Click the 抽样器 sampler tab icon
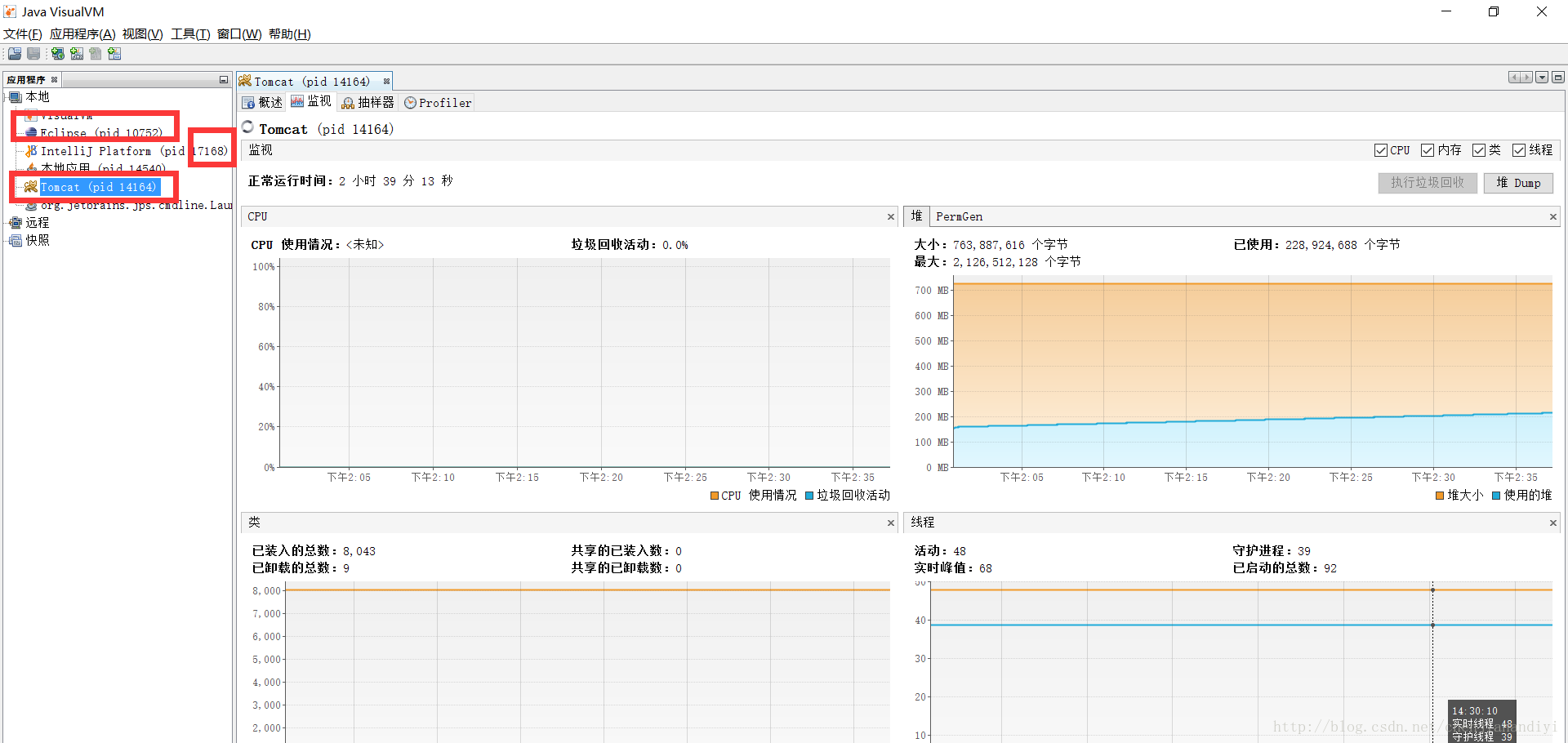The width and height of the screenshot is (1568, 743). 348,103
